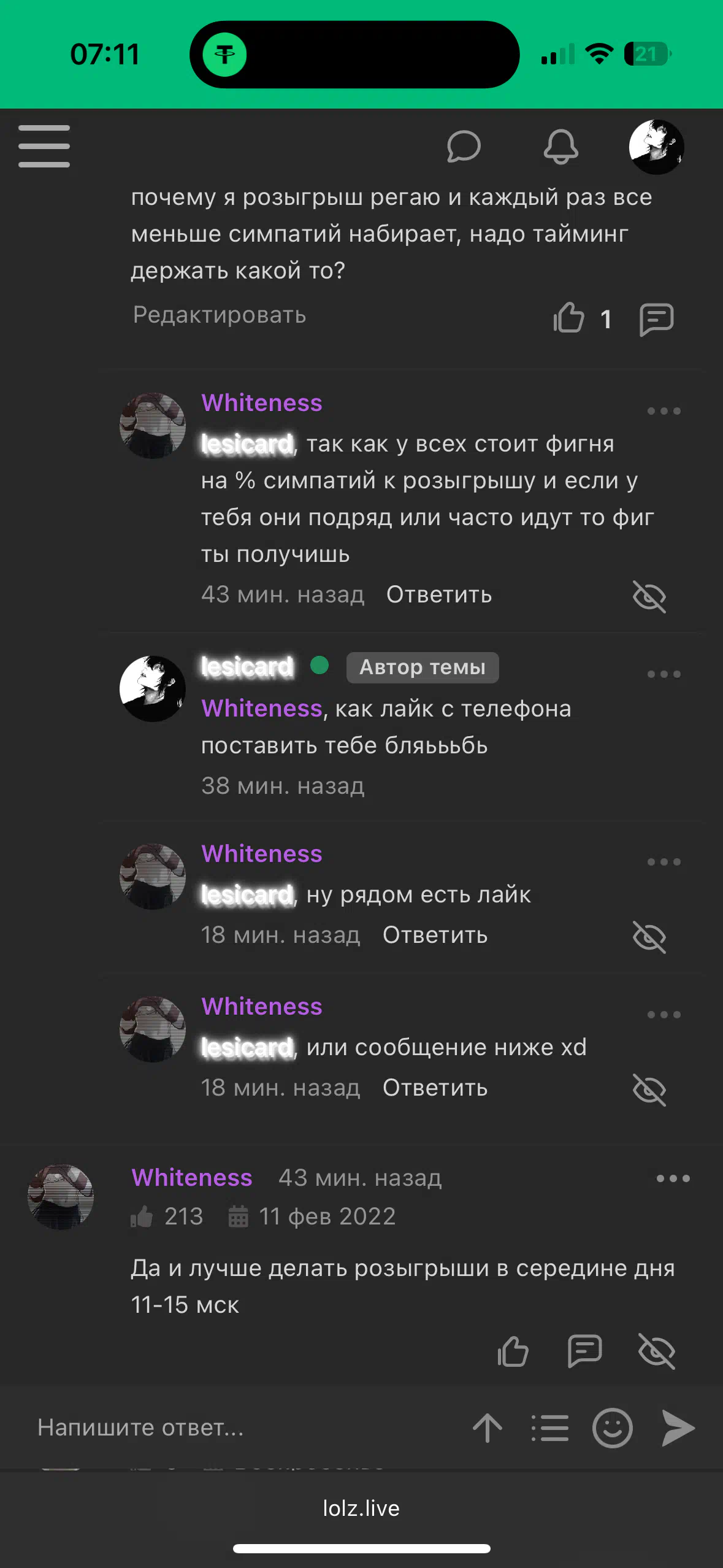This screenshot has width=723, height=1568.
Task: Click Ответить under the 43 мин. comment
Action: click(439, 594)
